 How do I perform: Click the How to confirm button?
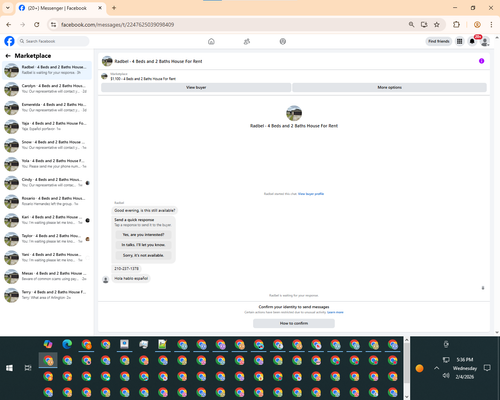click(x=294, y=323)
